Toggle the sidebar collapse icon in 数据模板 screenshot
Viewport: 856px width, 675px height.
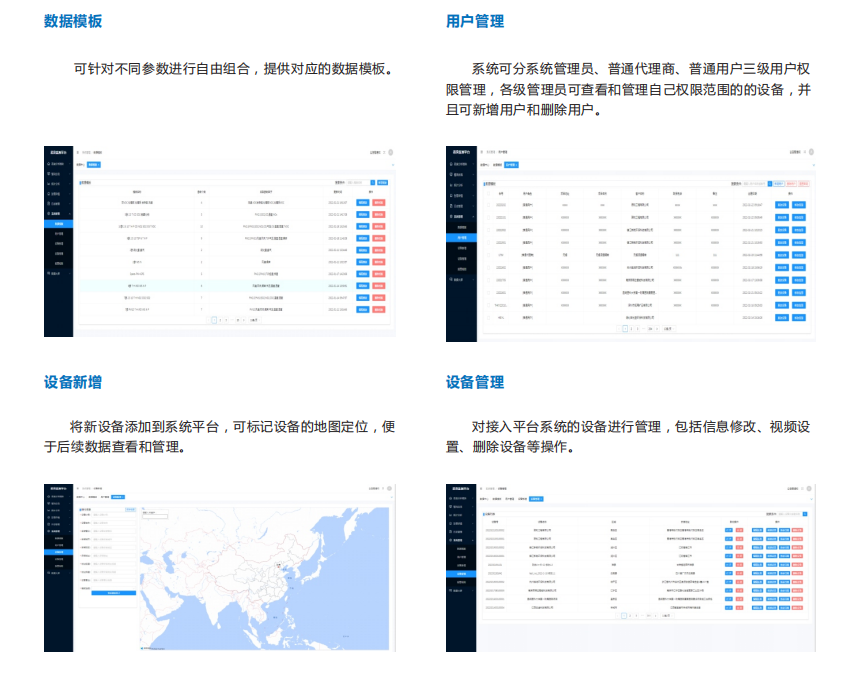(78, 152)
